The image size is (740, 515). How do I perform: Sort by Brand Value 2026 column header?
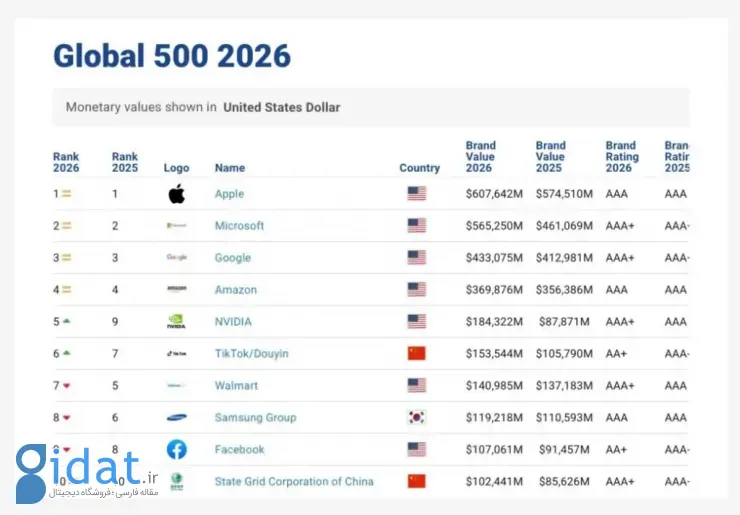tap(480, 157)
